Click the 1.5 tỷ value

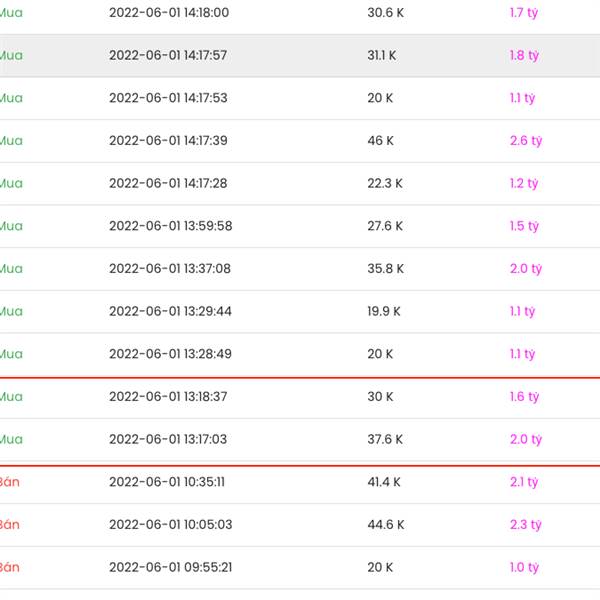(x=524, y=226)
